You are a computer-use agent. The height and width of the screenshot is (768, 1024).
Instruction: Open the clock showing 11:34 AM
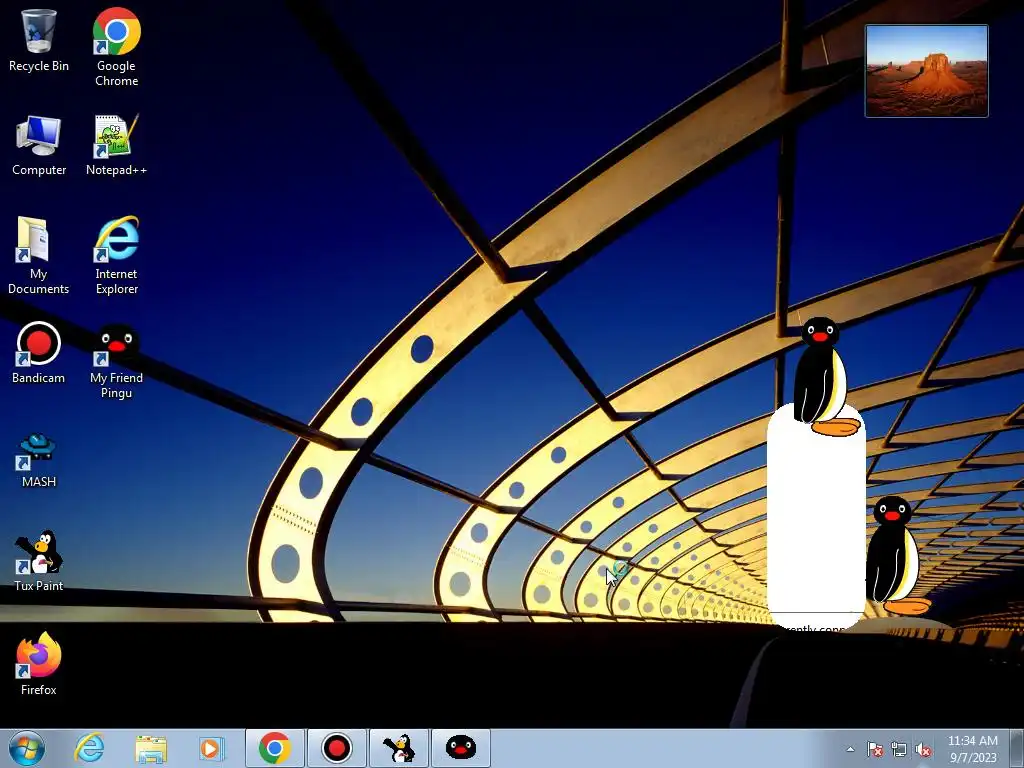click(x=973, y=749)
